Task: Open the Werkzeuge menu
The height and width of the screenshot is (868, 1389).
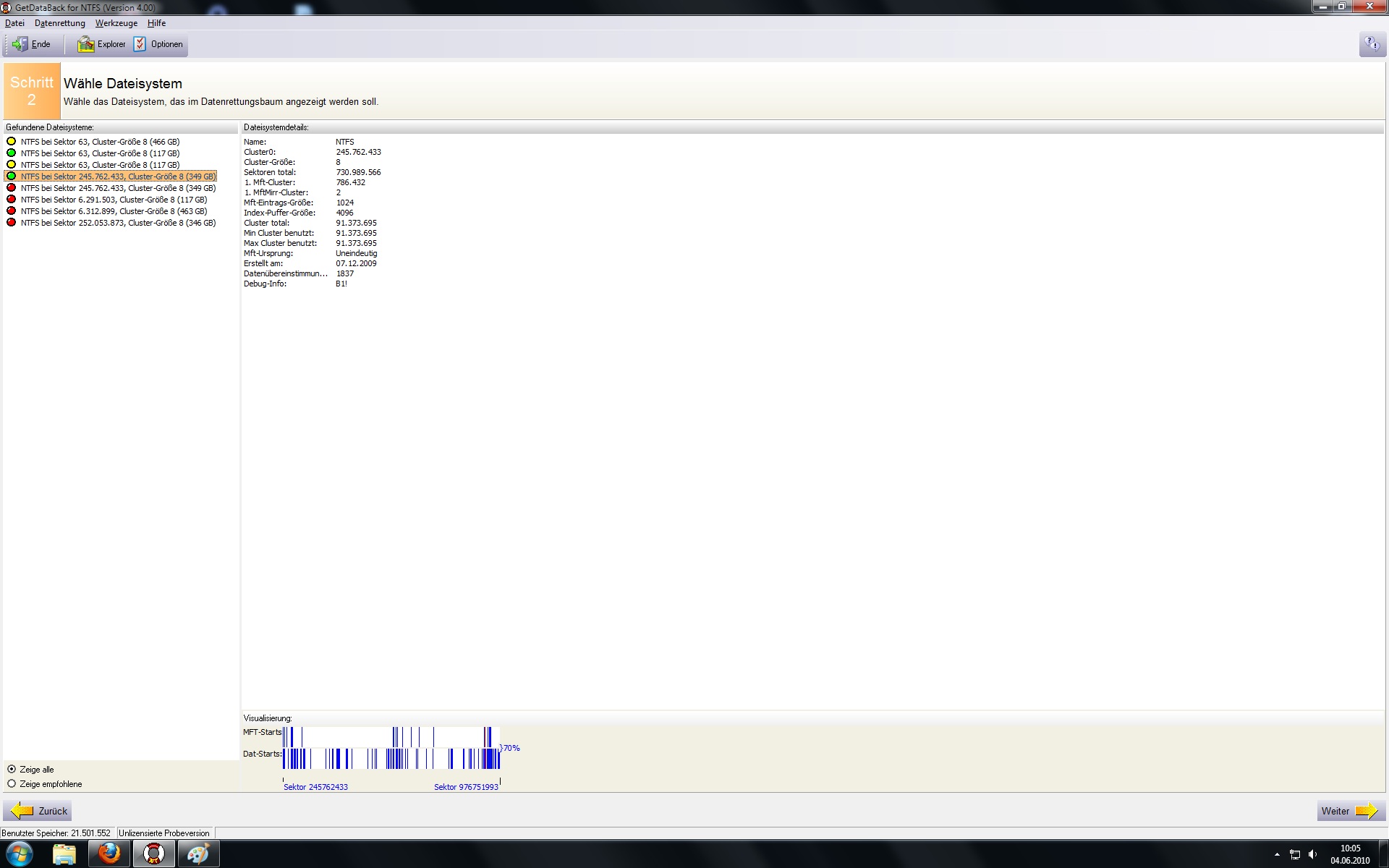Action: pos(116,23)
